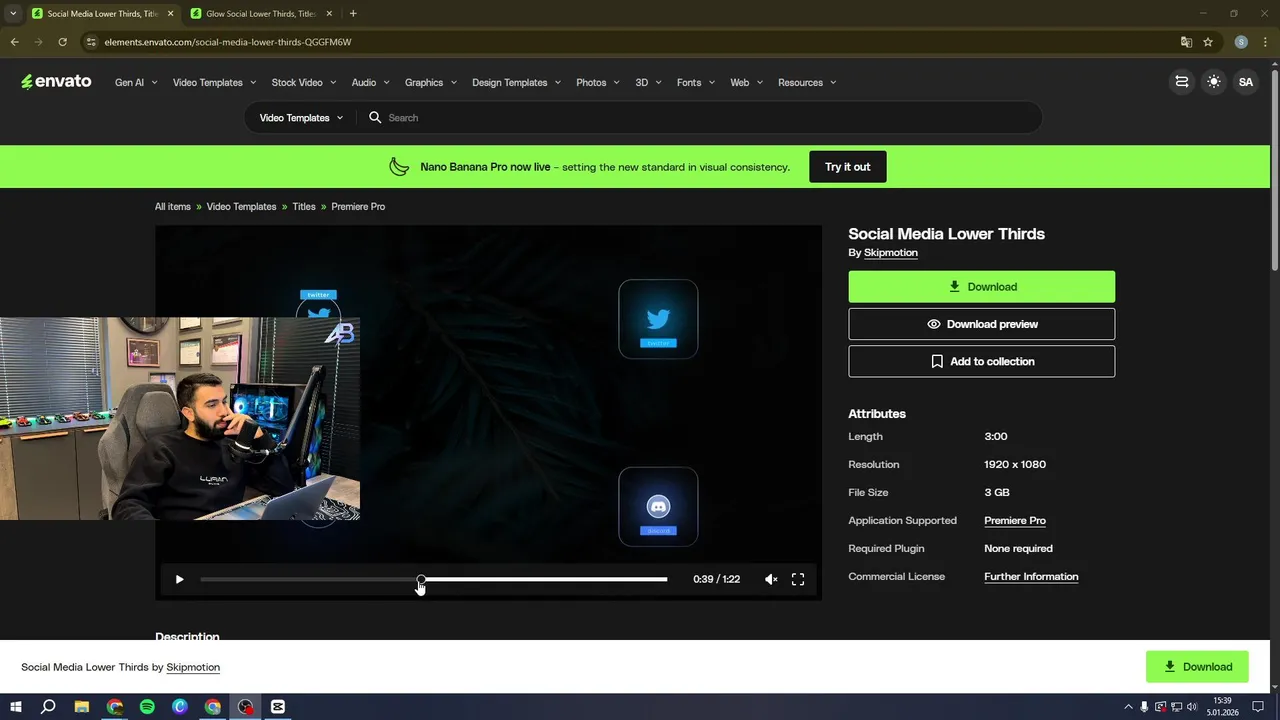The height and width of the screenshot is (720, 1280).
Task: Open the Envato logo homepage link
Action: [56, 82]
